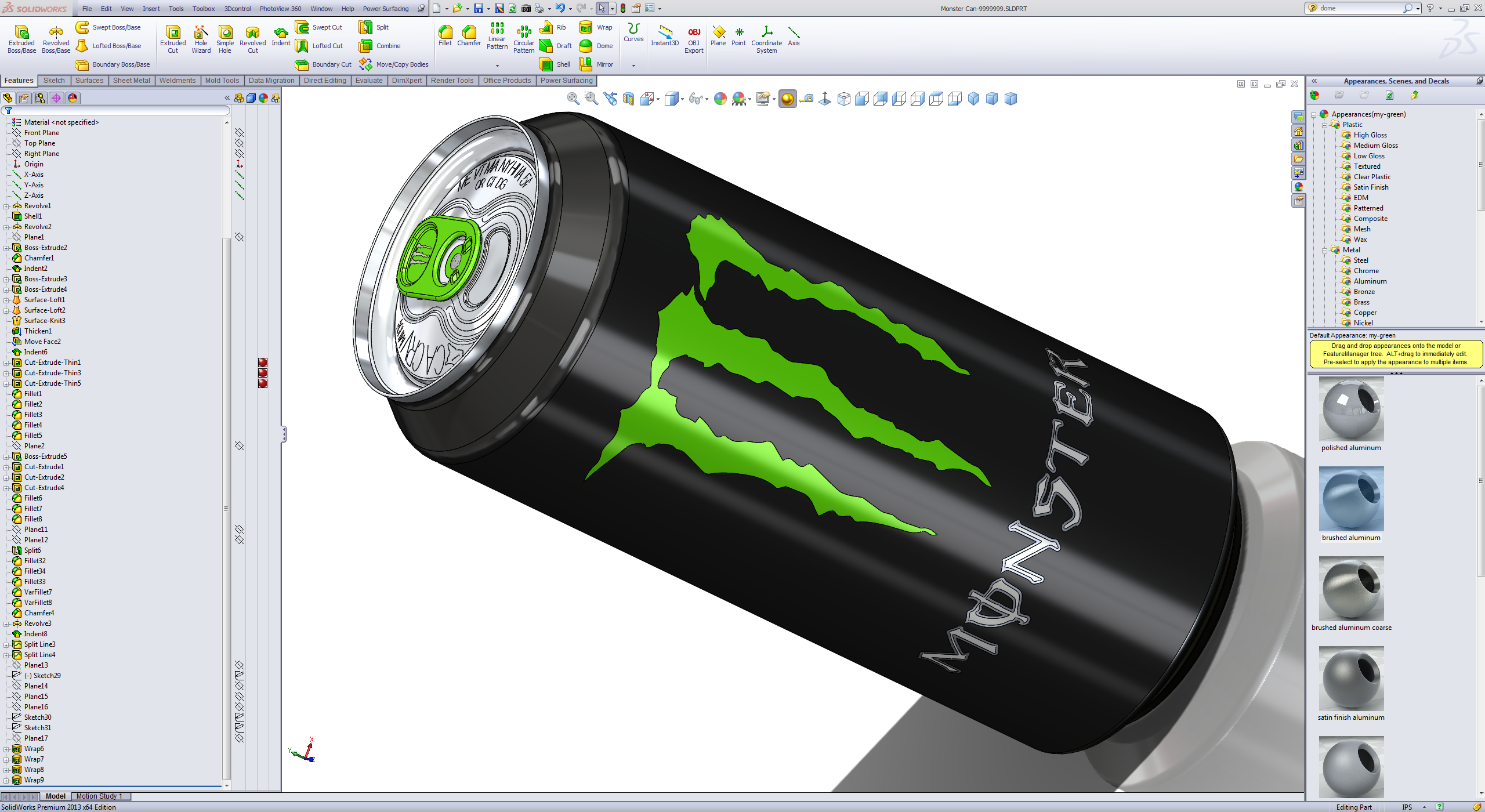The height and width of the screenshot is (812, 1485).
Task: Click the Circular Pattern tool
Action: [524, 39]
